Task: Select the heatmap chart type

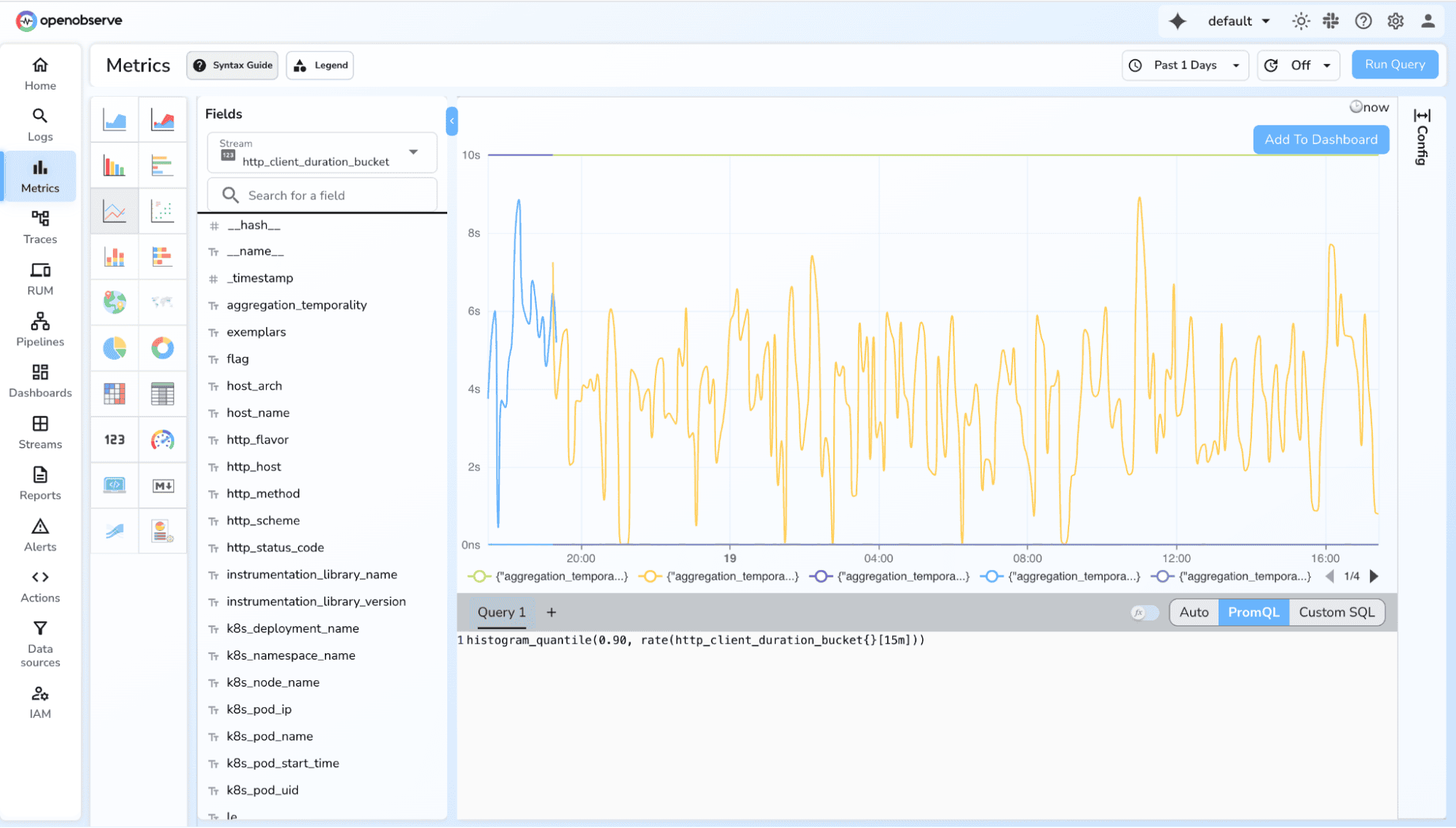Action: point(114,394)
